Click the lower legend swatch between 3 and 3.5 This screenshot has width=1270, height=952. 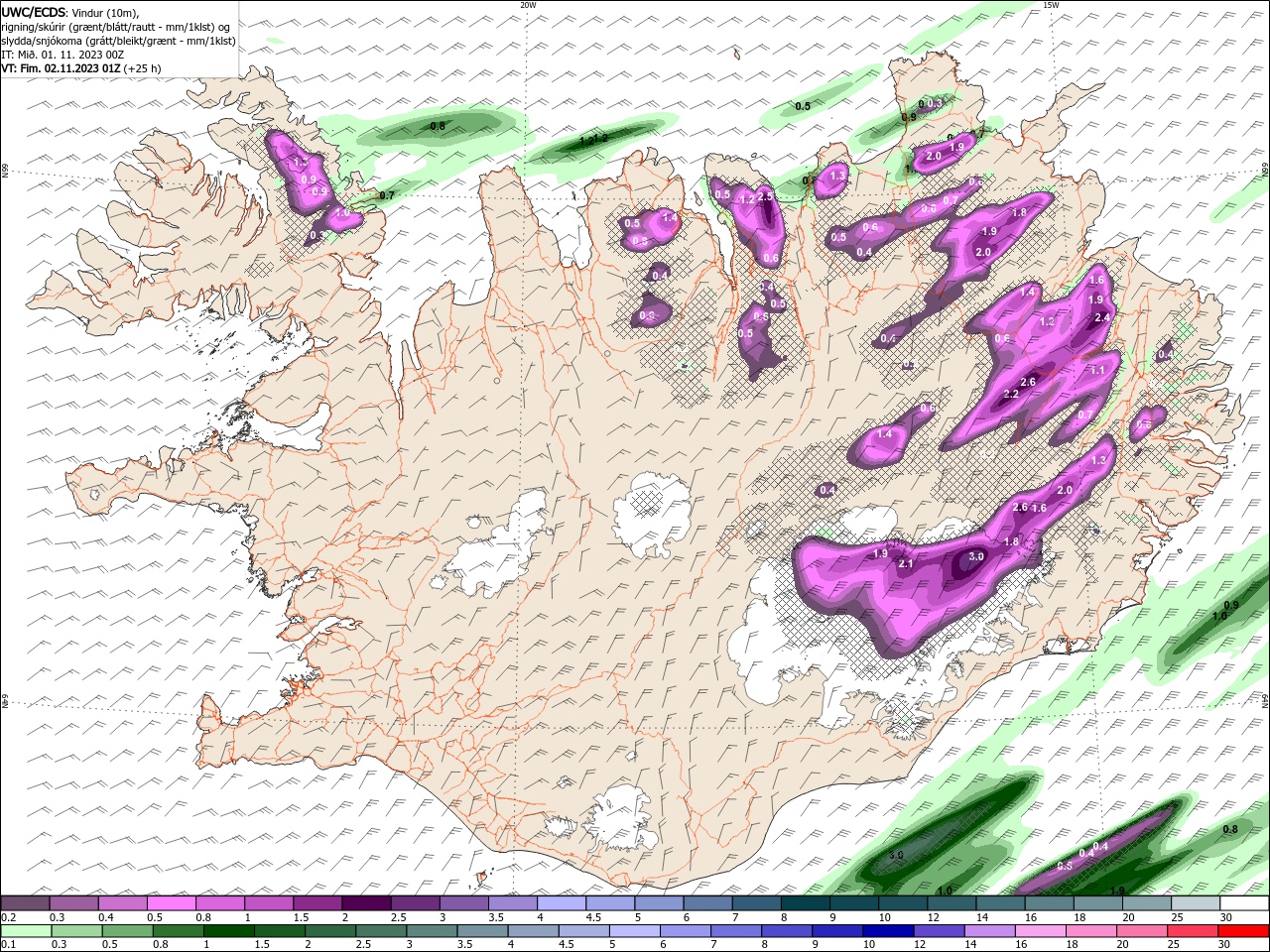pyautogui.click(x=433, y=931)
